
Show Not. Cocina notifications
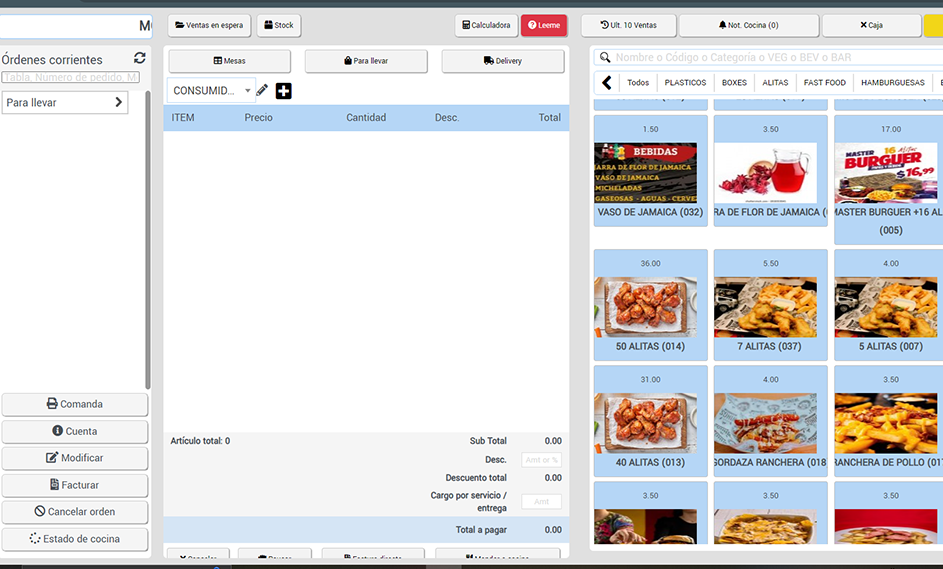pyautogui.click(x=748, y=25)
